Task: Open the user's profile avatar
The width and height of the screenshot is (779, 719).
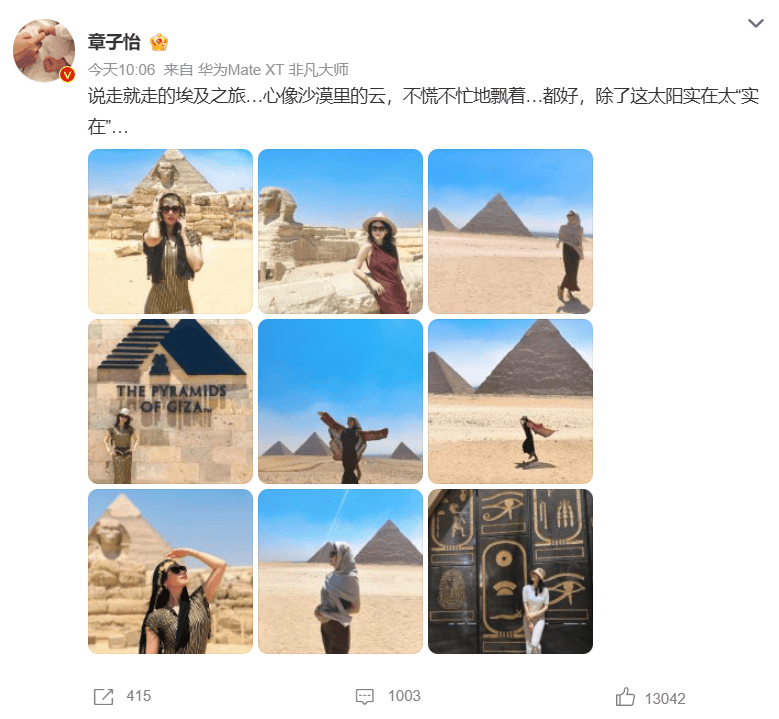Action: point(44,50)
